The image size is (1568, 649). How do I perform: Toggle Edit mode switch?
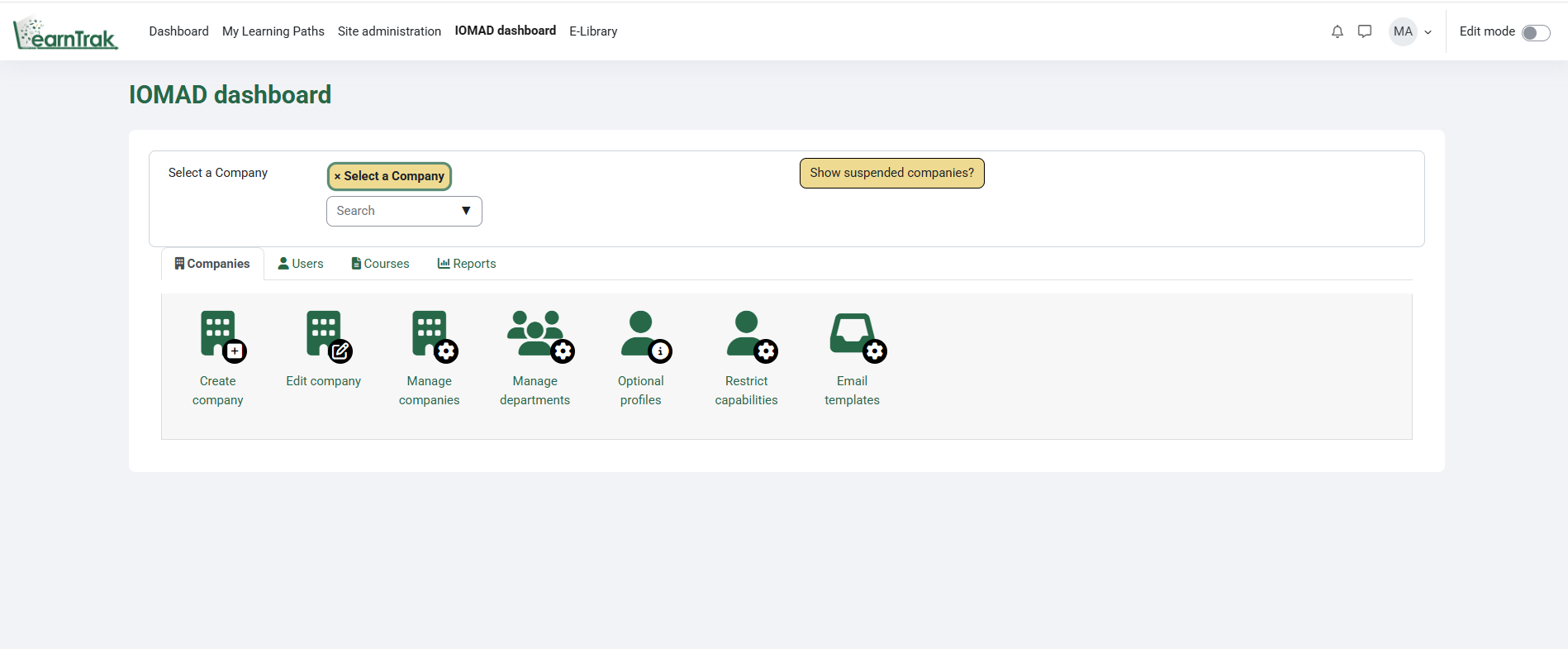coord(1536,32)
